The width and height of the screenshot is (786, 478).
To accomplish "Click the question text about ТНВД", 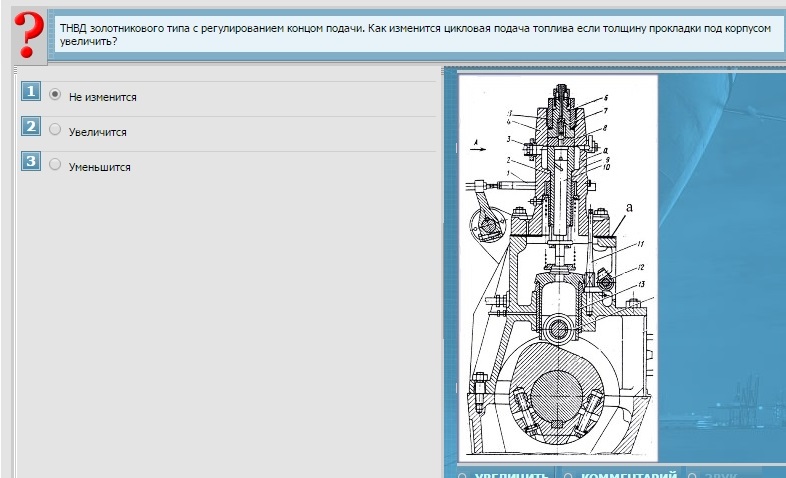I will (415, 35).
